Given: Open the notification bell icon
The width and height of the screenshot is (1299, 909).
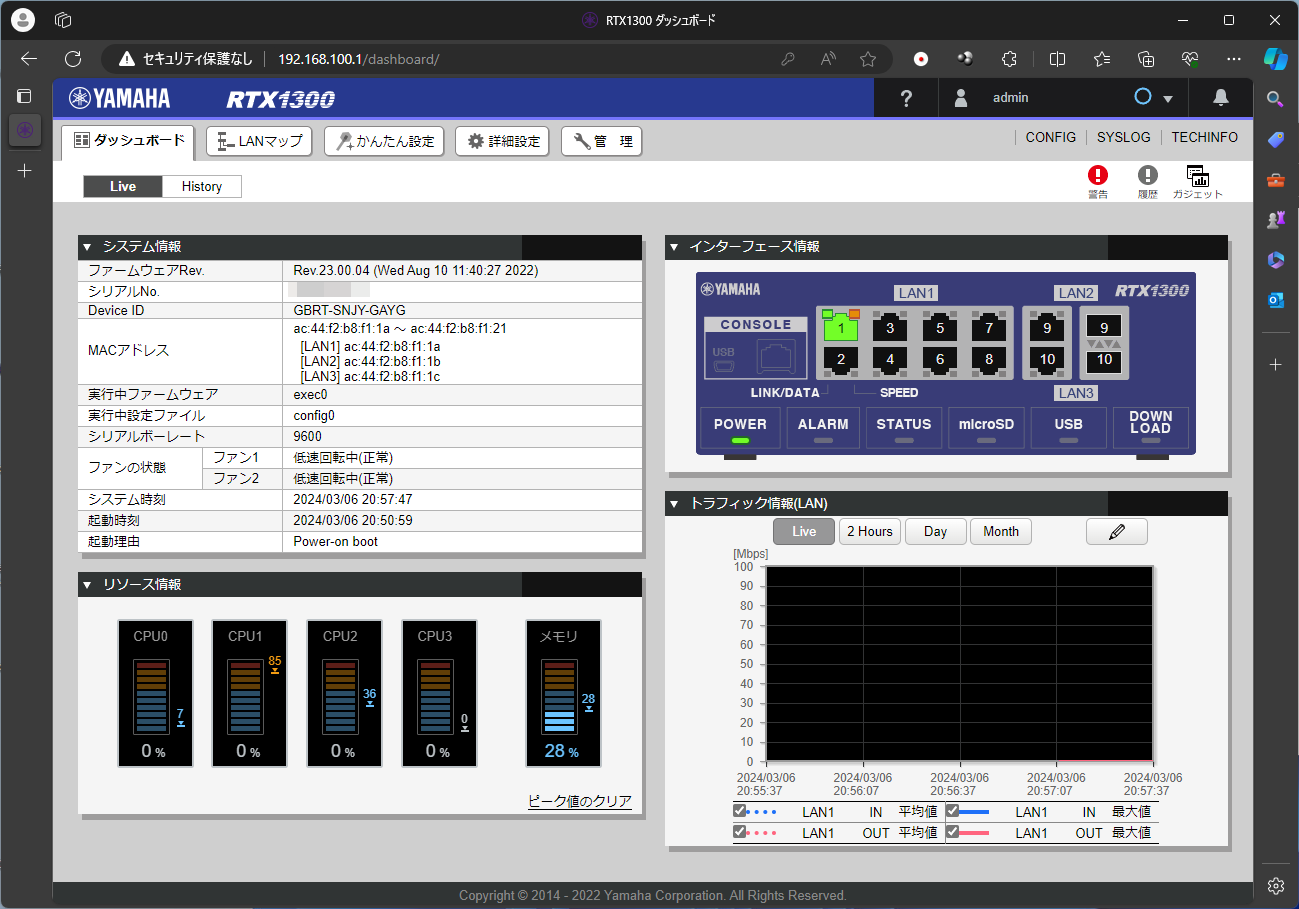Looking at the screenshot, I should tap(1220, 97).
